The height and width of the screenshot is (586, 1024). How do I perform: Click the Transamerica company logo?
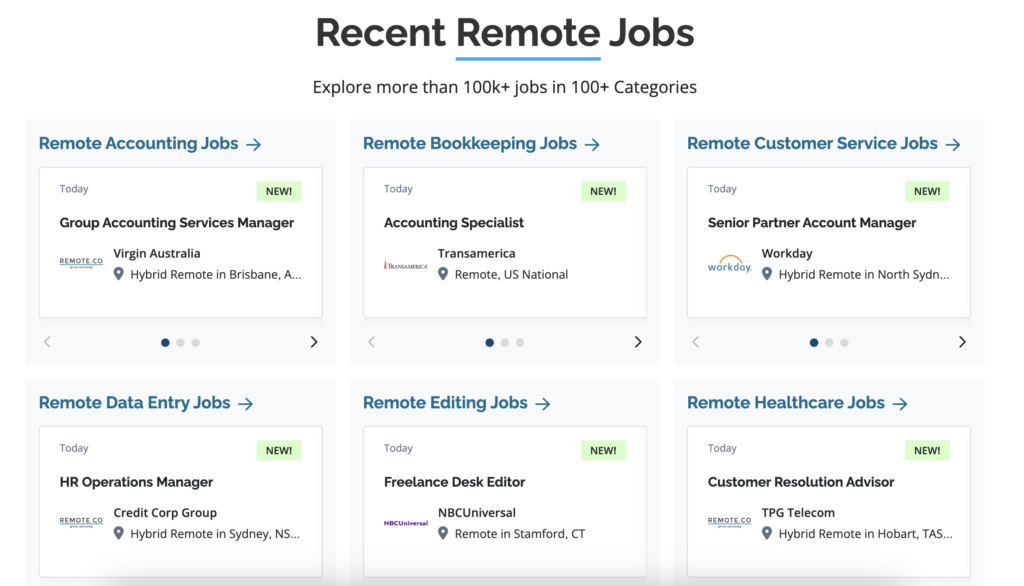click(x=406, y=265)
